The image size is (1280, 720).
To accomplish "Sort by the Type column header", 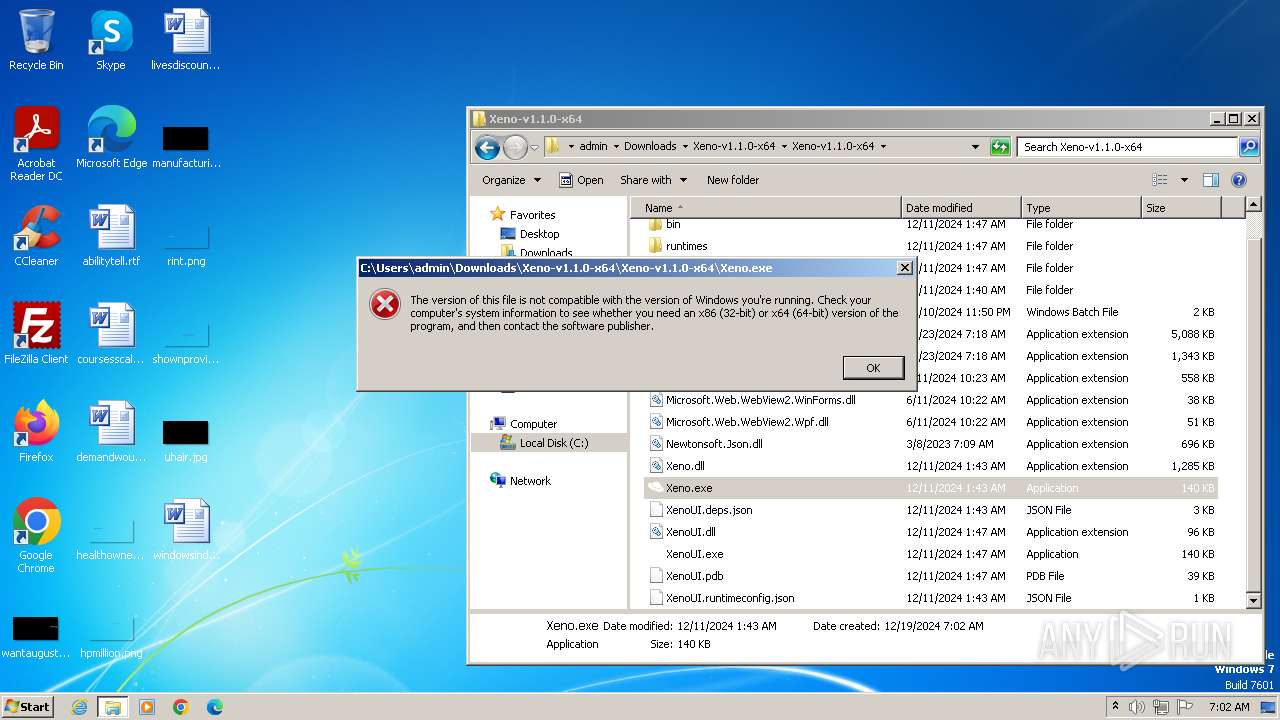I will (1081, 208).
